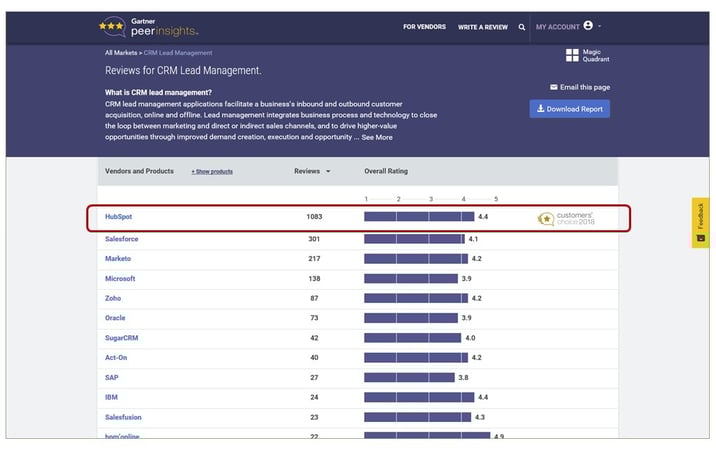Click the Download Report button
Screen dimensions: 716x450
[569, 109]
